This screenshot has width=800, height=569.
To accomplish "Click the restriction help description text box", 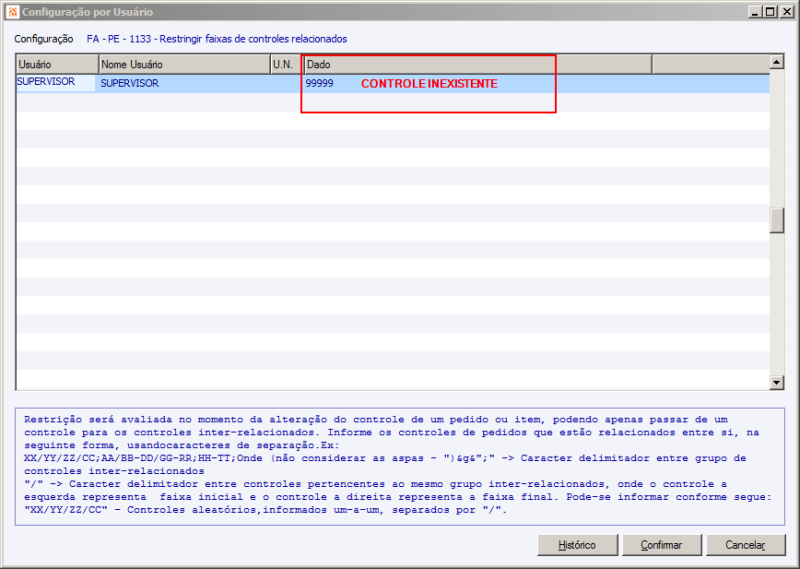I will point(400,466).
